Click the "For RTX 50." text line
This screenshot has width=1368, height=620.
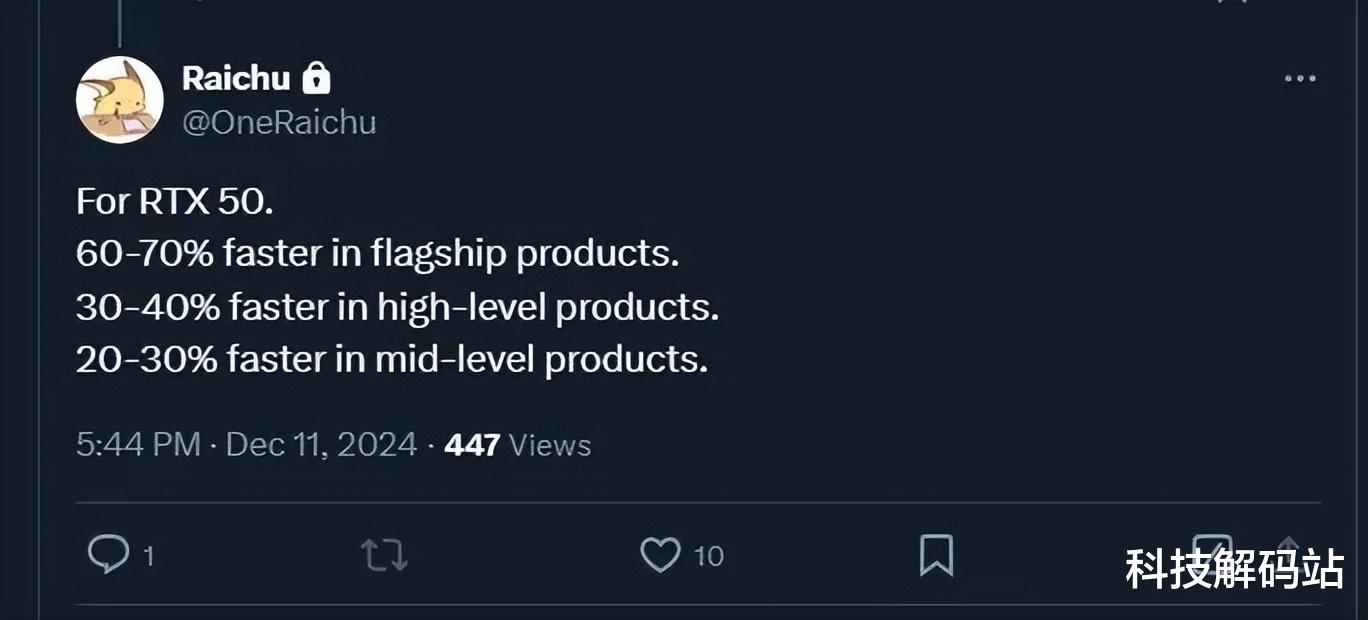click(x=175, y=202)
